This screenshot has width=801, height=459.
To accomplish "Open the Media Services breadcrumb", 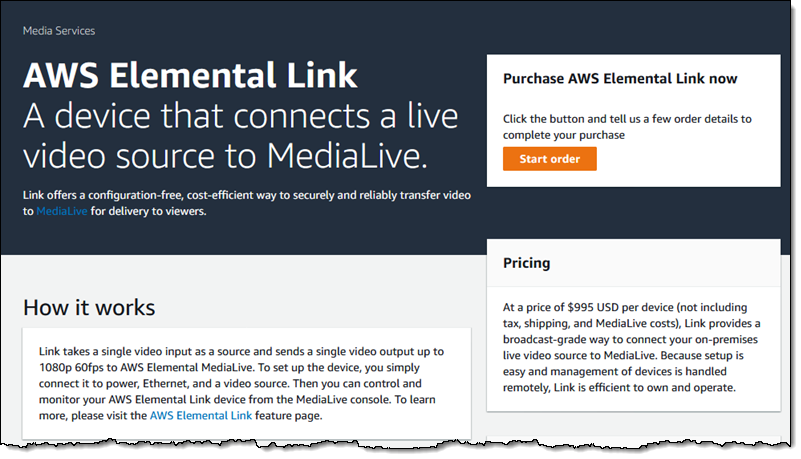I will (x=59, y=31).
